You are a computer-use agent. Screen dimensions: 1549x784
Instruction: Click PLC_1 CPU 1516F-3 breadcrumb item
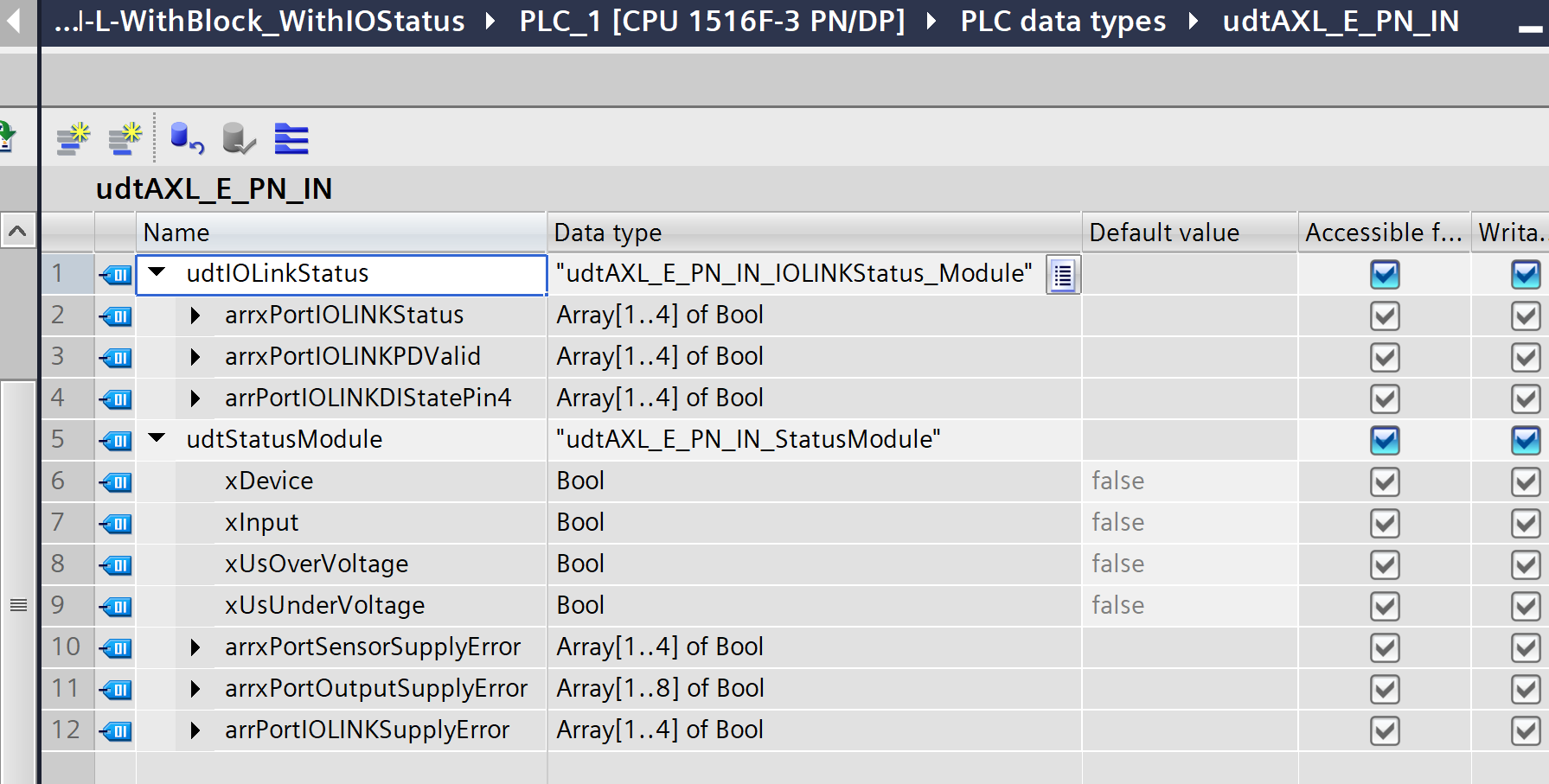point(712,21)
